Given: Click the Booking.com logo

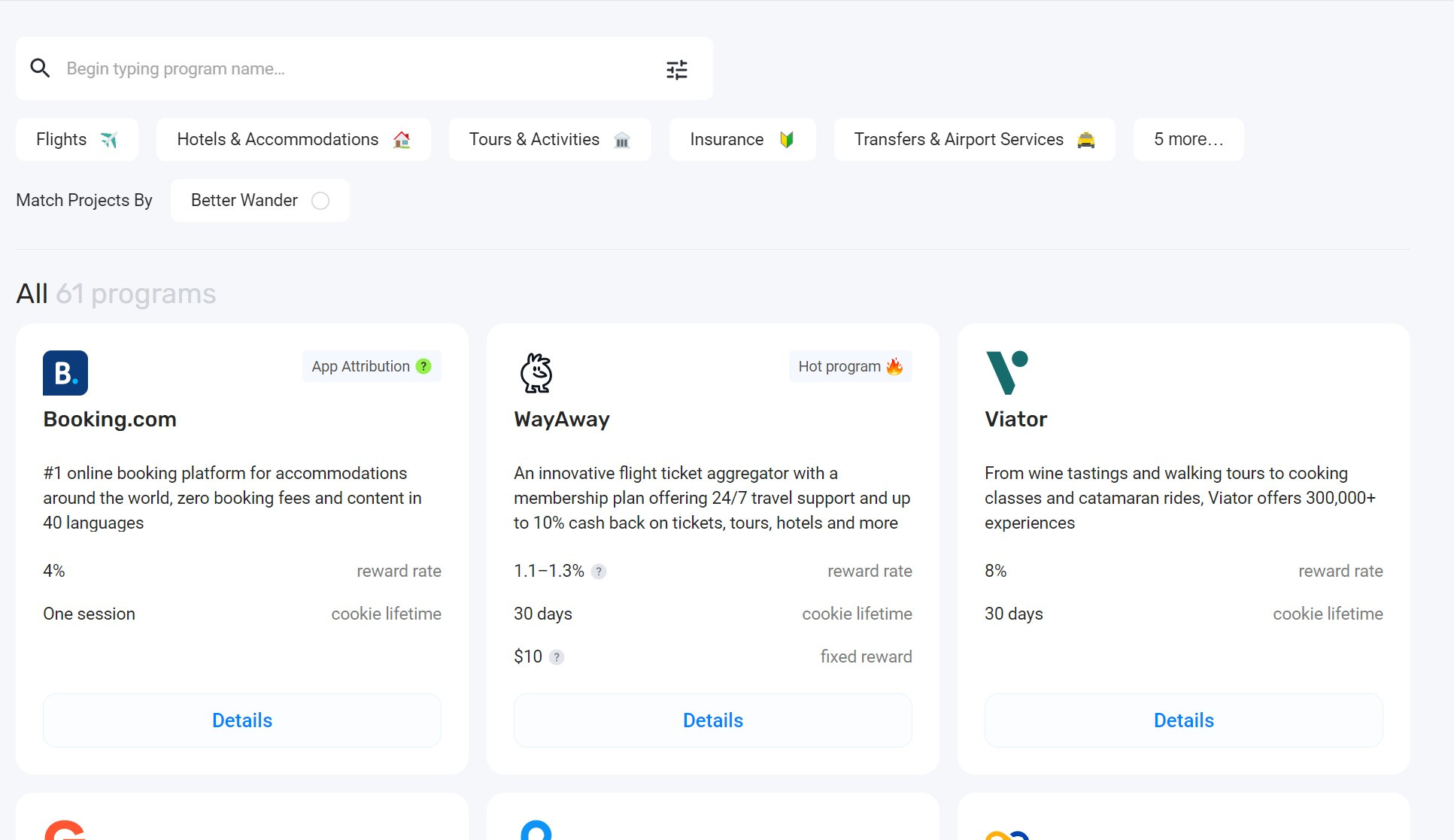Looking at the screenshot, I should click(65, 373).
